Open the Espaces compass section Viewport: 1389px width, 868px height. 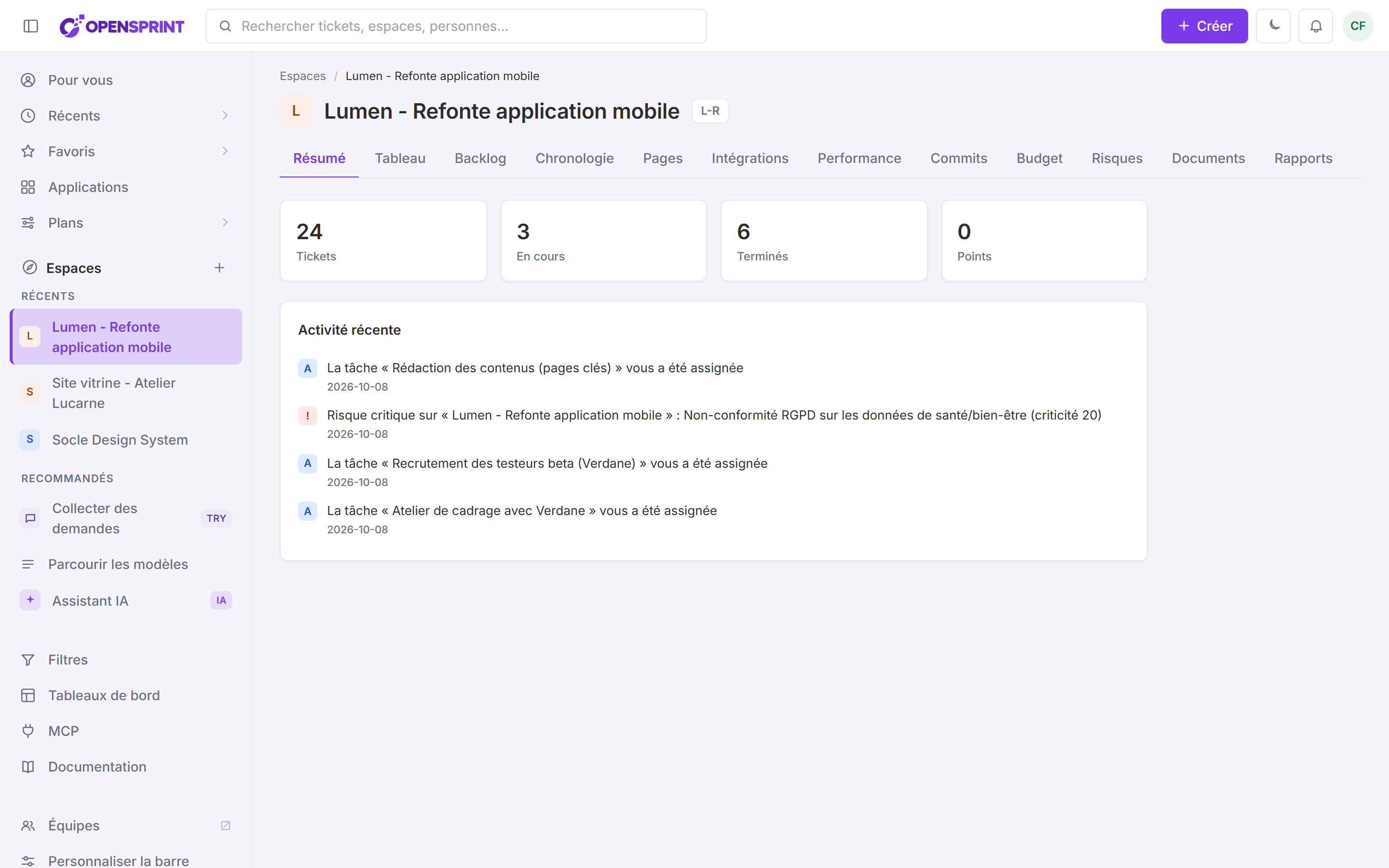[73, 268]
